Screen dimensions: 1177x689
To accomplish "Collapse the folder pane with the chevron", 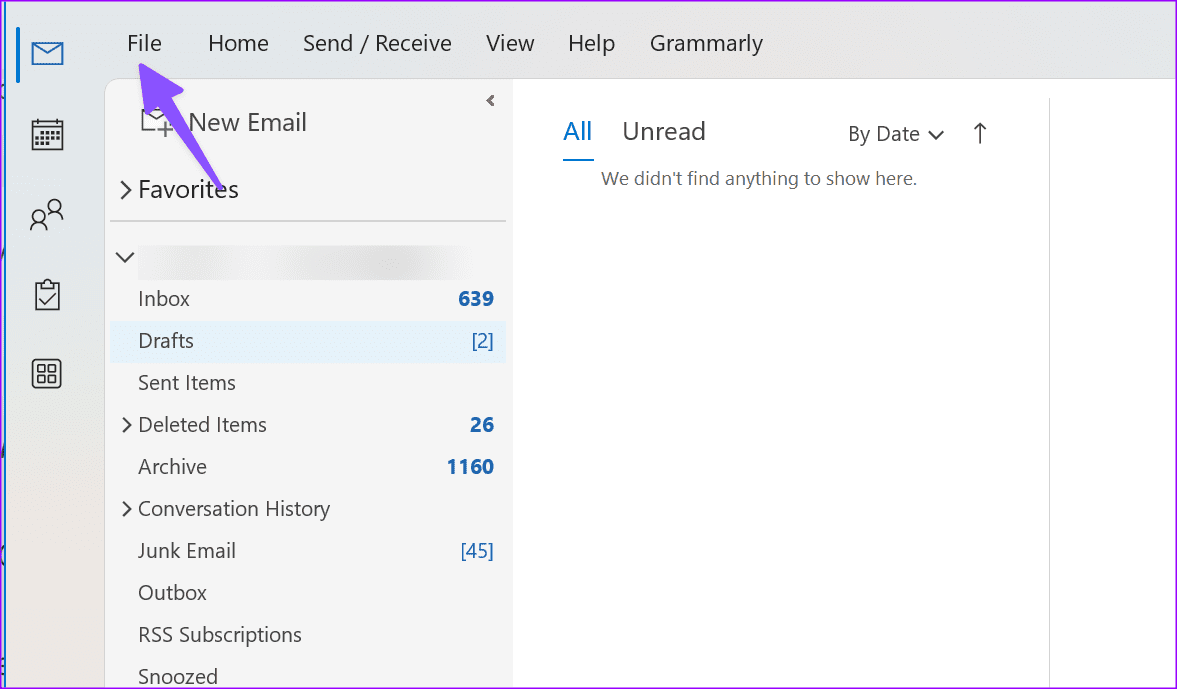I will pos(489,100).
